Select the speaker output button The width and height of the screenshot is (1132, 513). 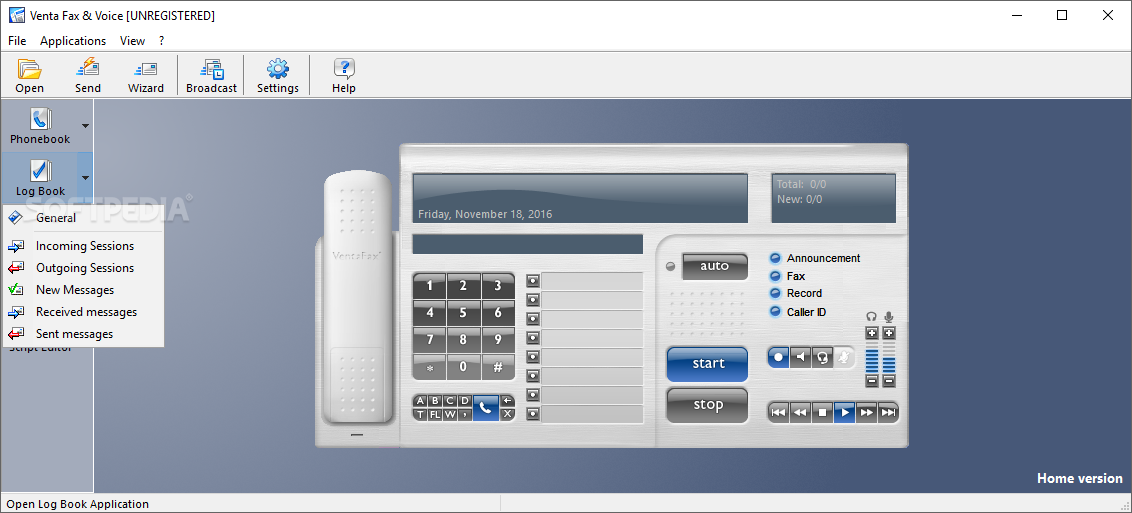coord(801,356)
